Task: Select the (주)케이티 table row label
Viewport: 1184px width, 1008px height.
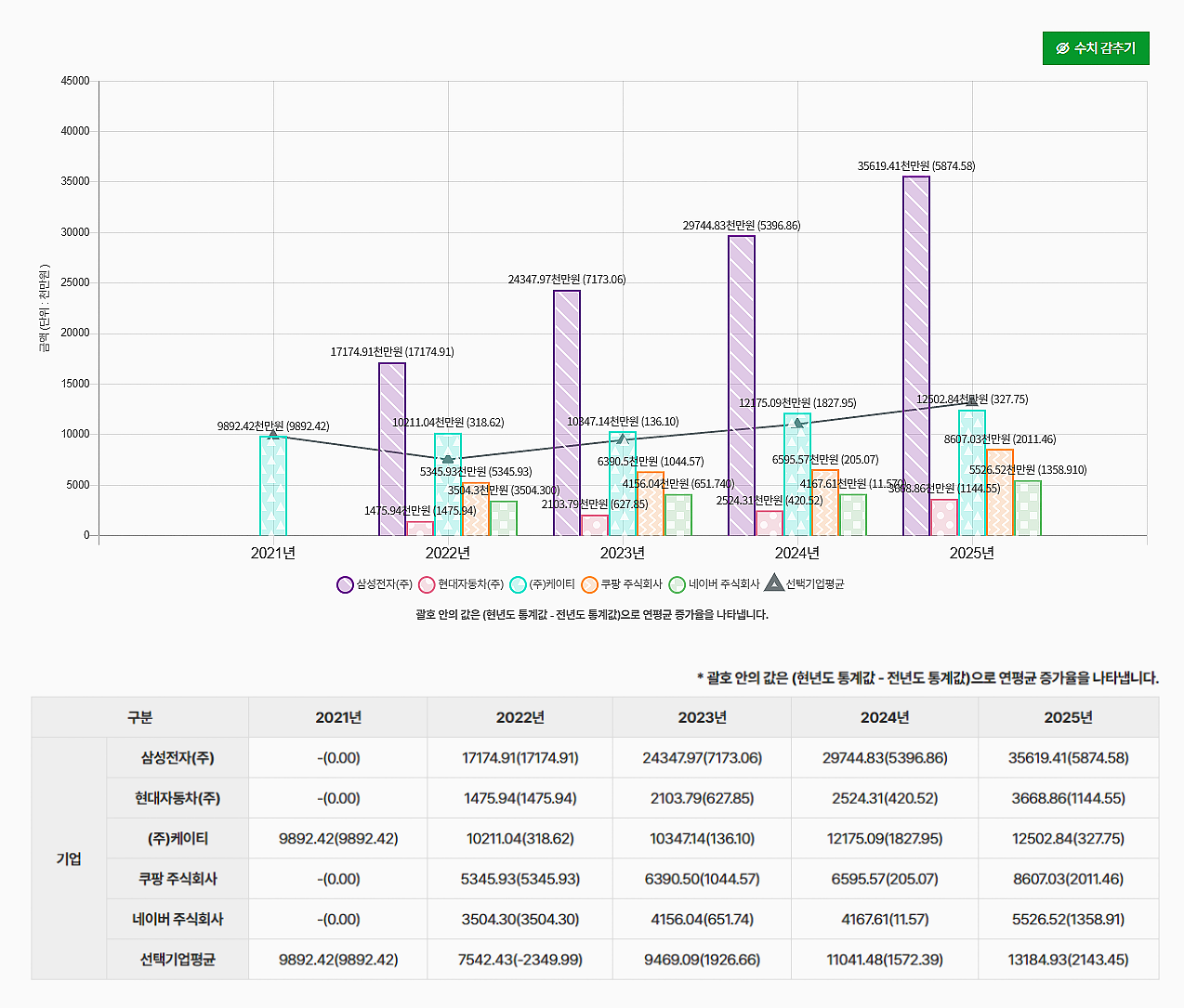Action: (x=178, y=838)
